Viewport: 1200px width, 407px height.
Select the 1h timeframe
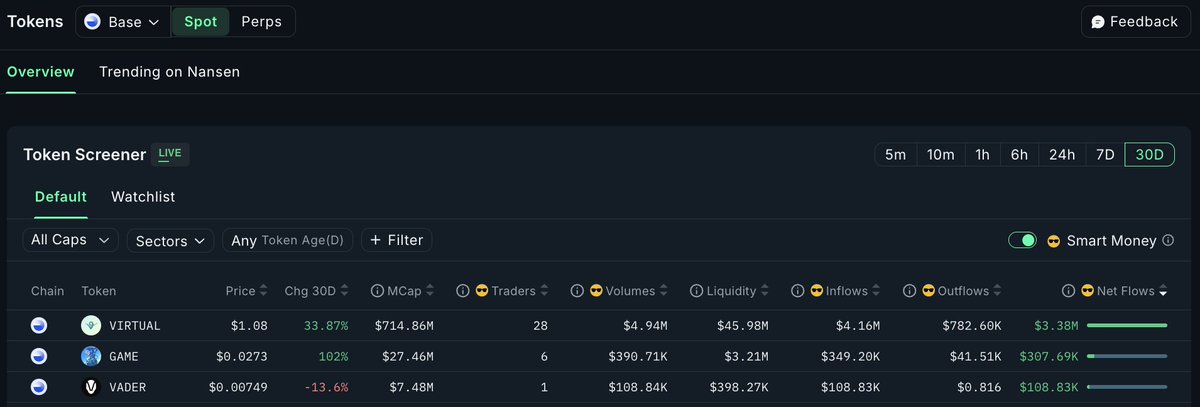(983, 155)
